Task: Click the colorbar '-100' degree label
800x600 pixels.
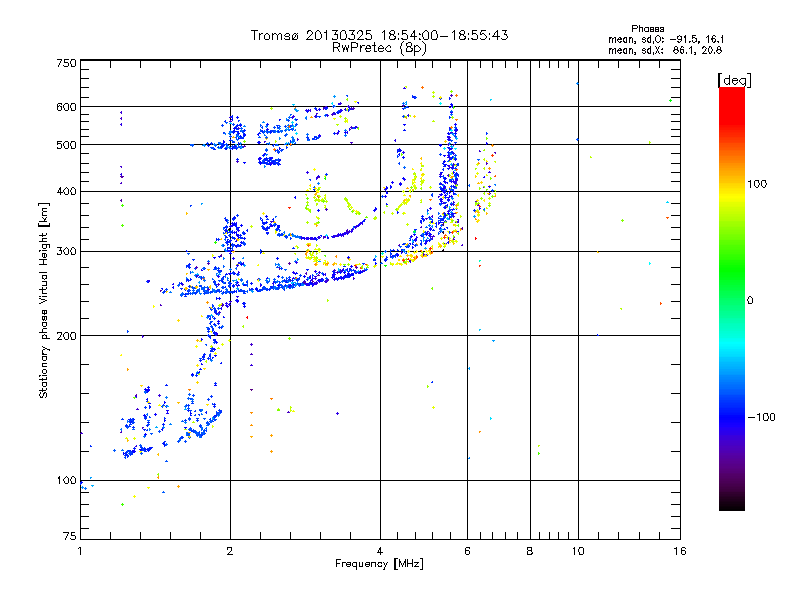Action: [x=761, y=417]
